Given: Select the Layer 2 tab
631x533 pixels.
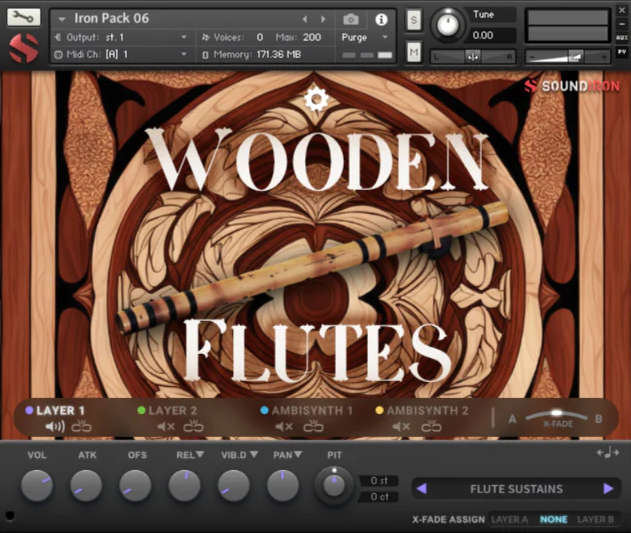Looking at the screenshot, I should [x=172, y=410].
